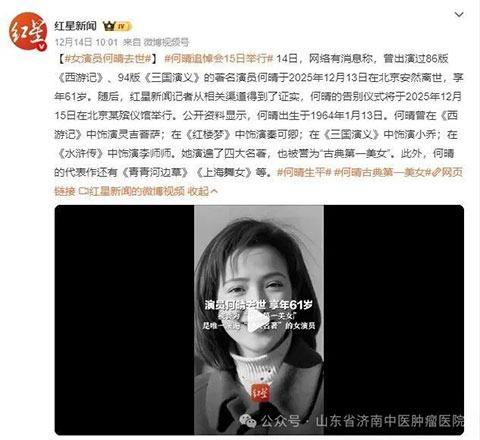Open 红星新闻的微博视频 link

[136, 191]
